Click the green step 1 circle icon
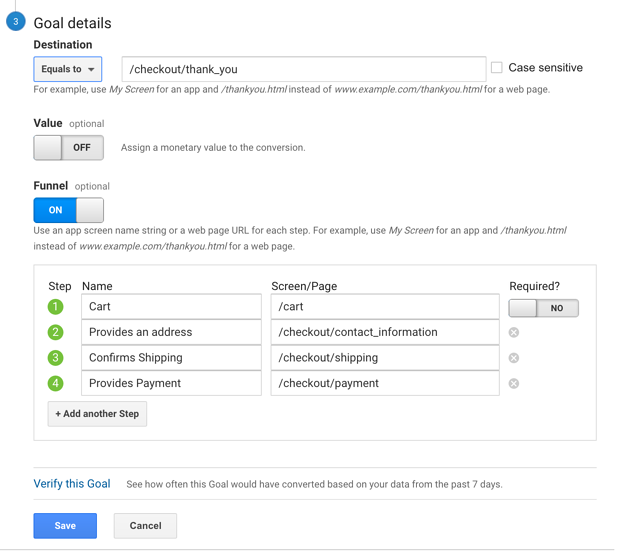Viewport: 639px width, 551px height. (x=55, y=307)
